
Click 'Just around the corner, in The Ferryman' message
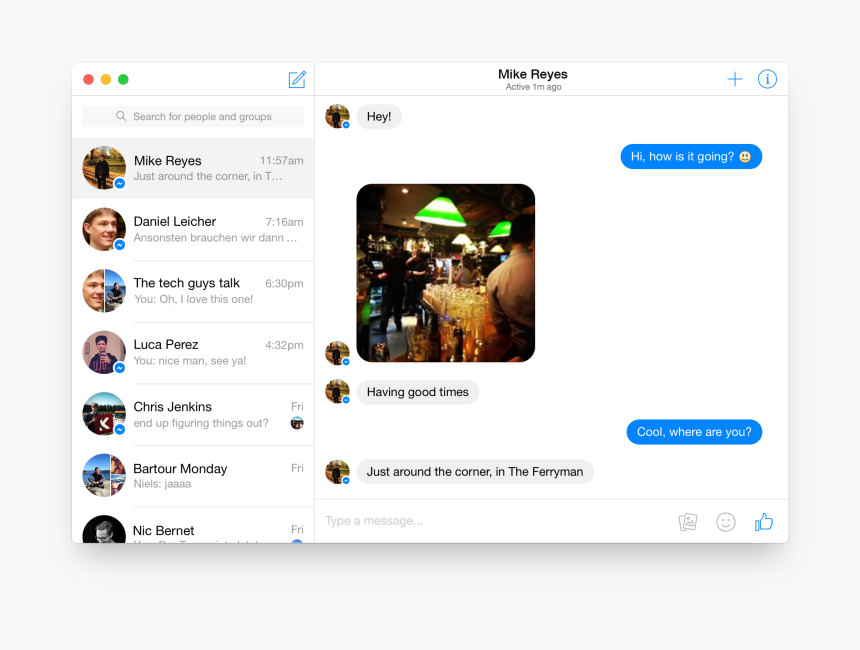coord(475,472)
